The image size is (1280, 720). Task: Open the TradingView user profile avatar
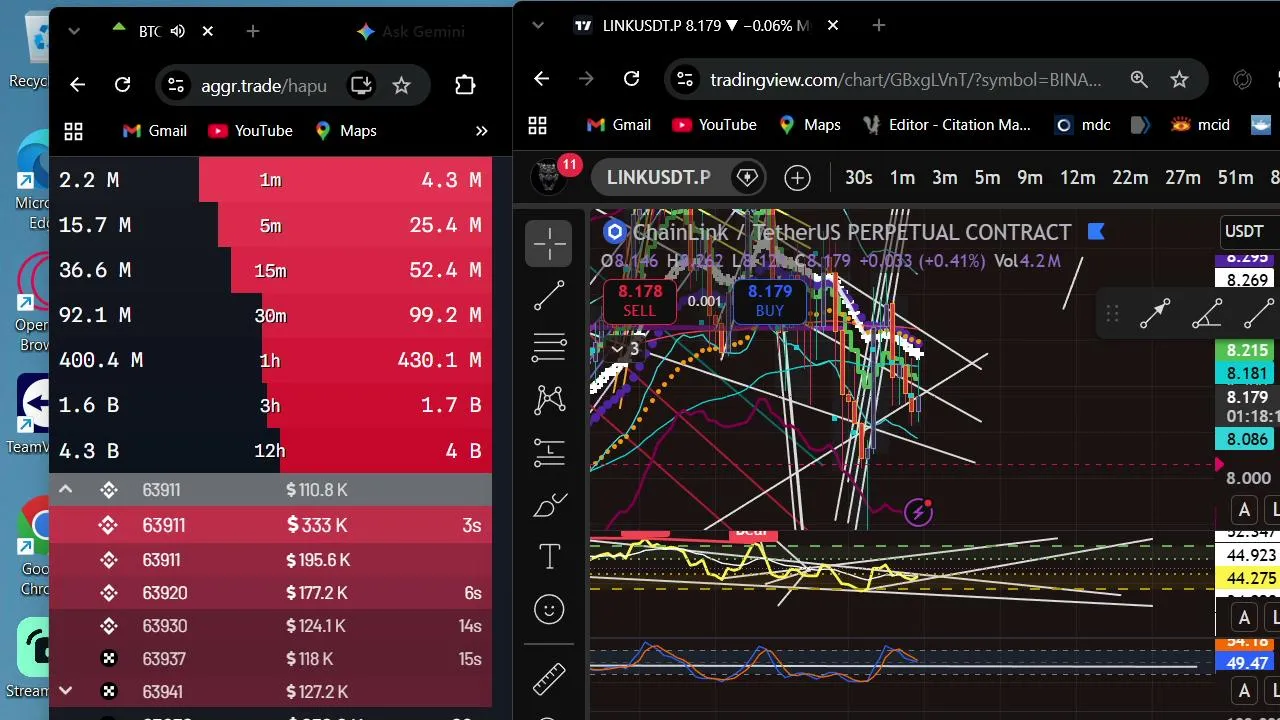[x=547, y=178]
